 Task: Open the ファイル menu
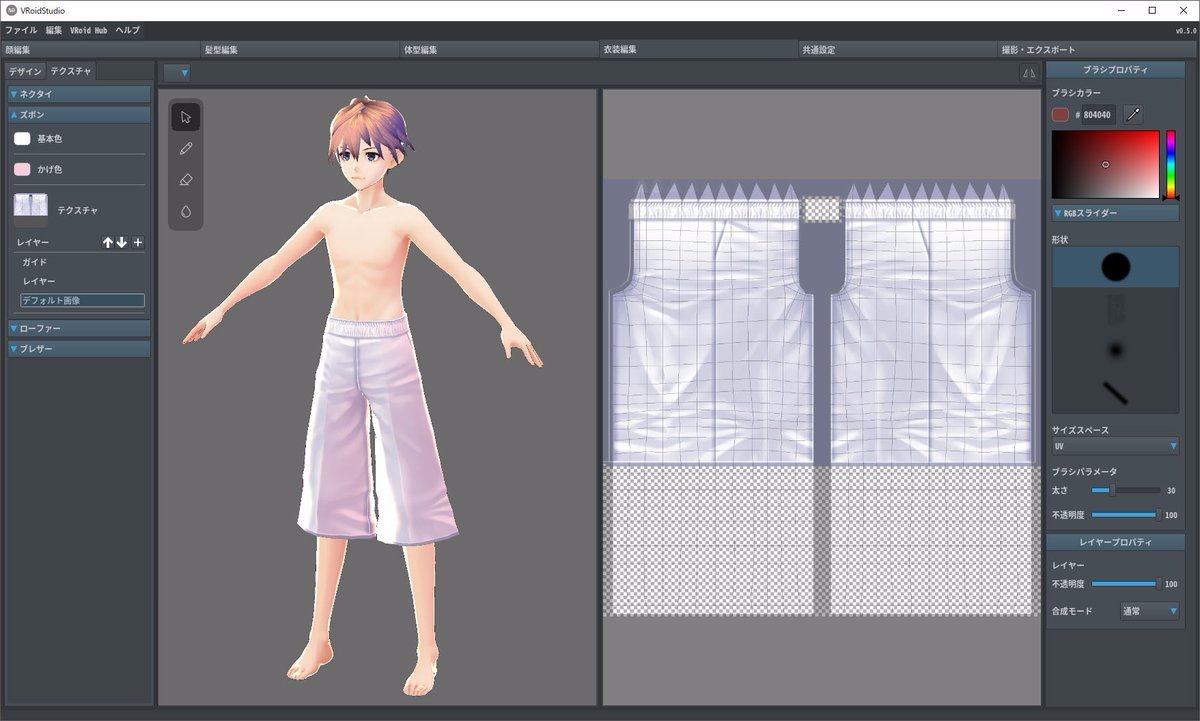coord(21,30)
